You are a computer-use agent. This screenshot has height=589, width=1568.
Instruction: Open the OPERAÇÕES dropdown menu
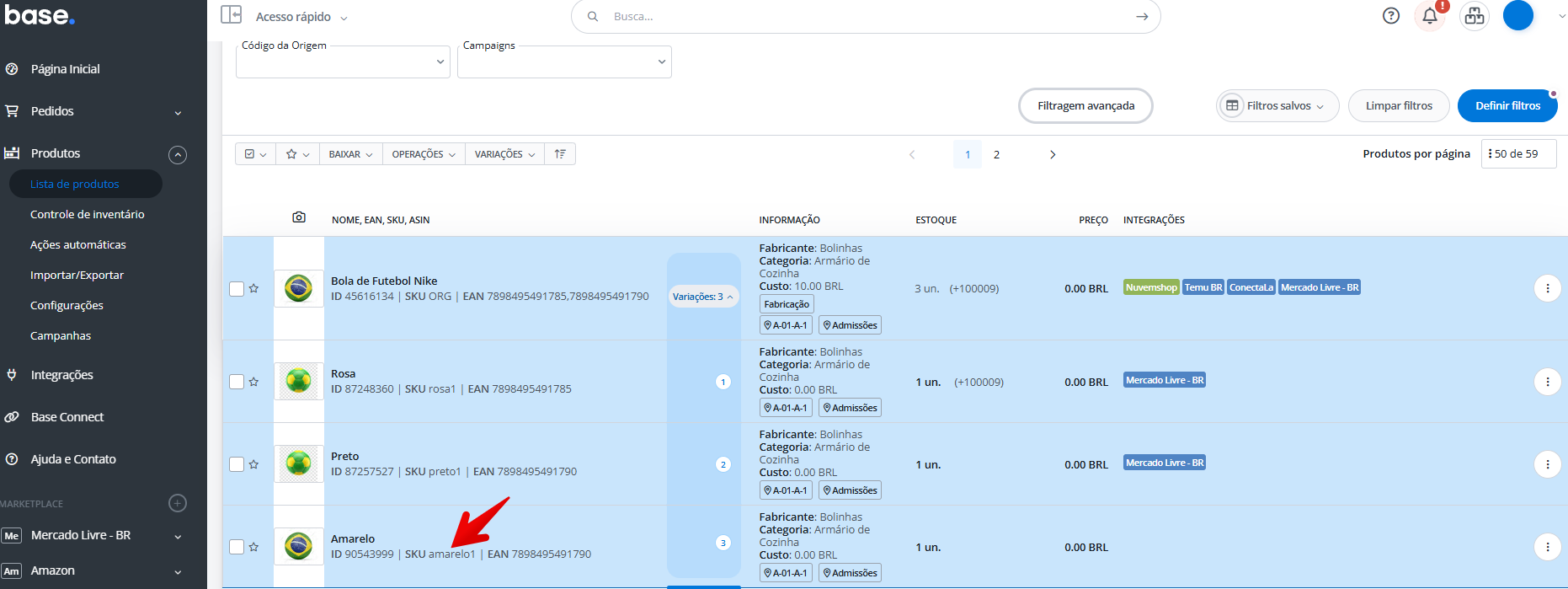424,154
